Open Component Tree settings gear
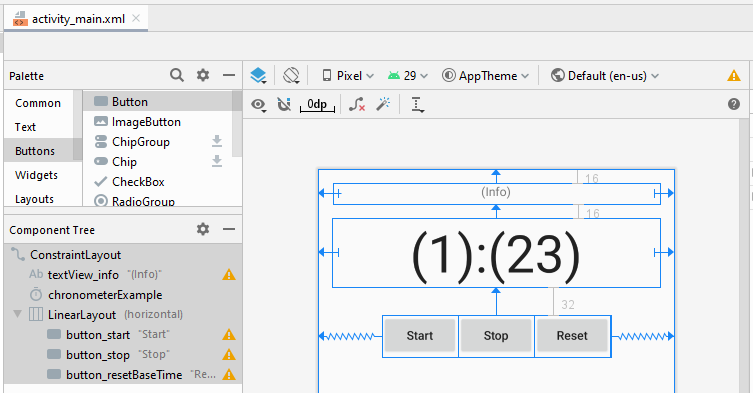 coord(203,229)
